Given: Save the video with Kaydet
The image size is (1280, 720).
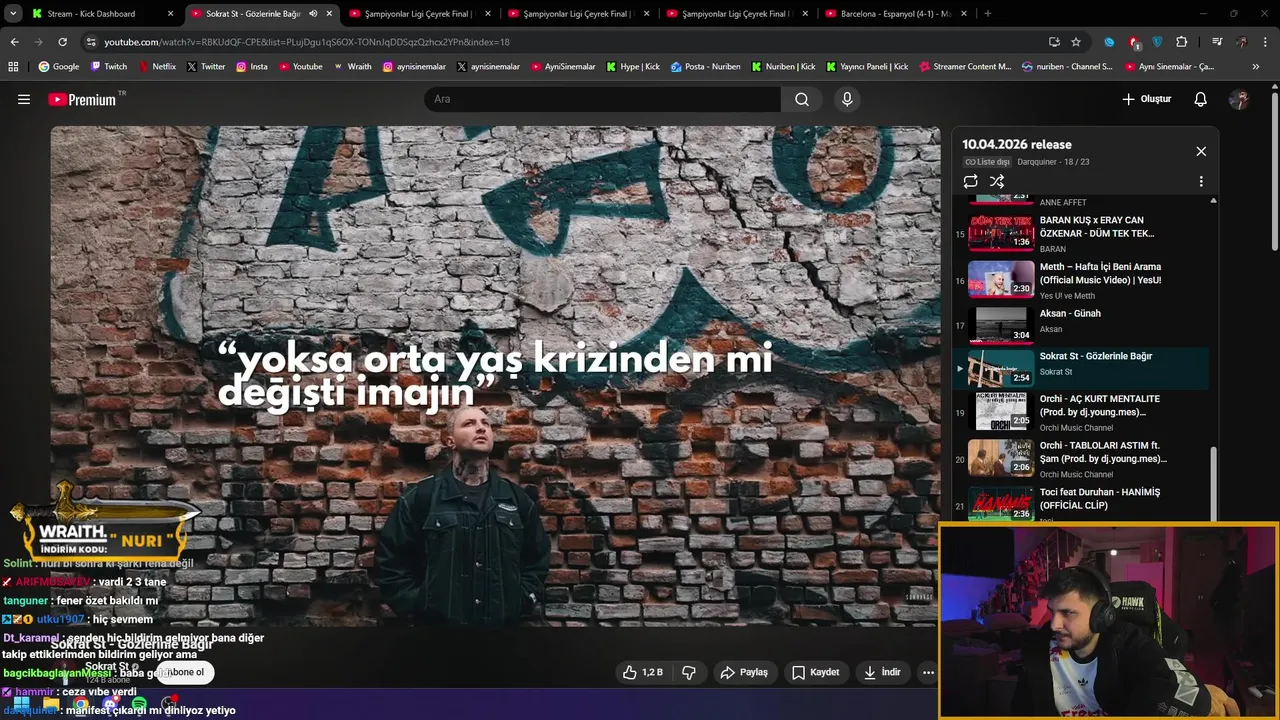Looking at the screenshot, I should click(815, 672).
